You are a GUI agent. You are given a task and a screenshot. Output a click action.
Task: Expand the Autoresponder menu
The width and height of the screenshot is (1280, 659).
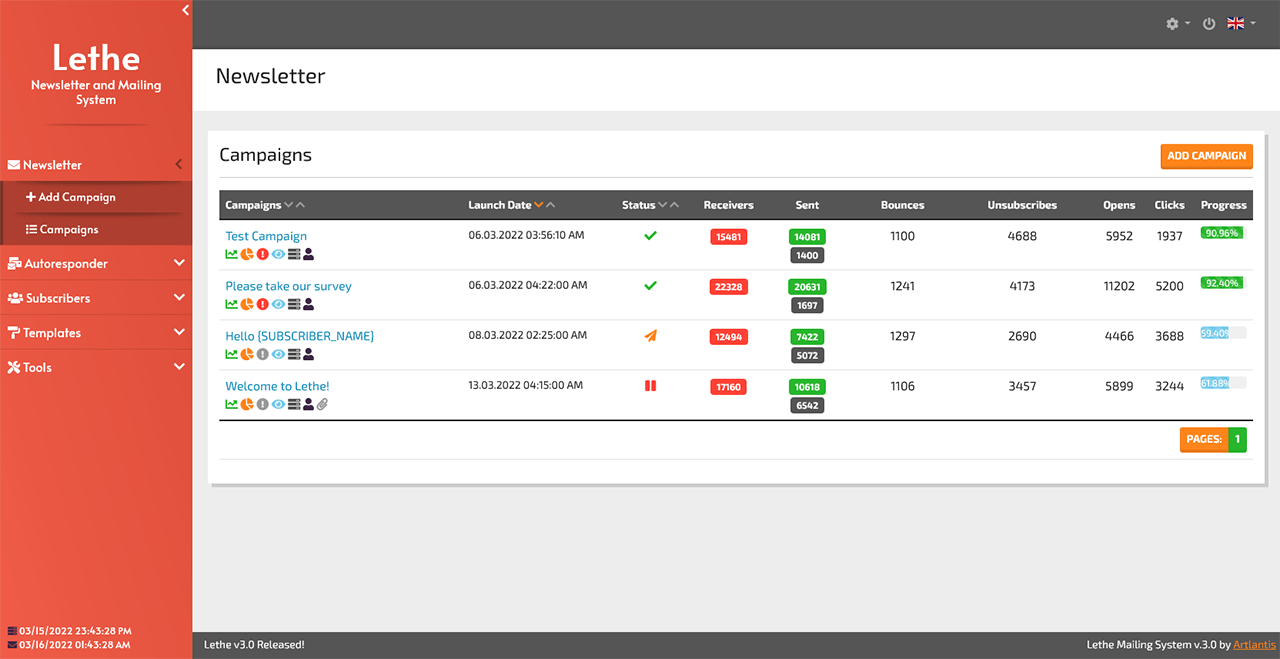(x=95, y=264)
